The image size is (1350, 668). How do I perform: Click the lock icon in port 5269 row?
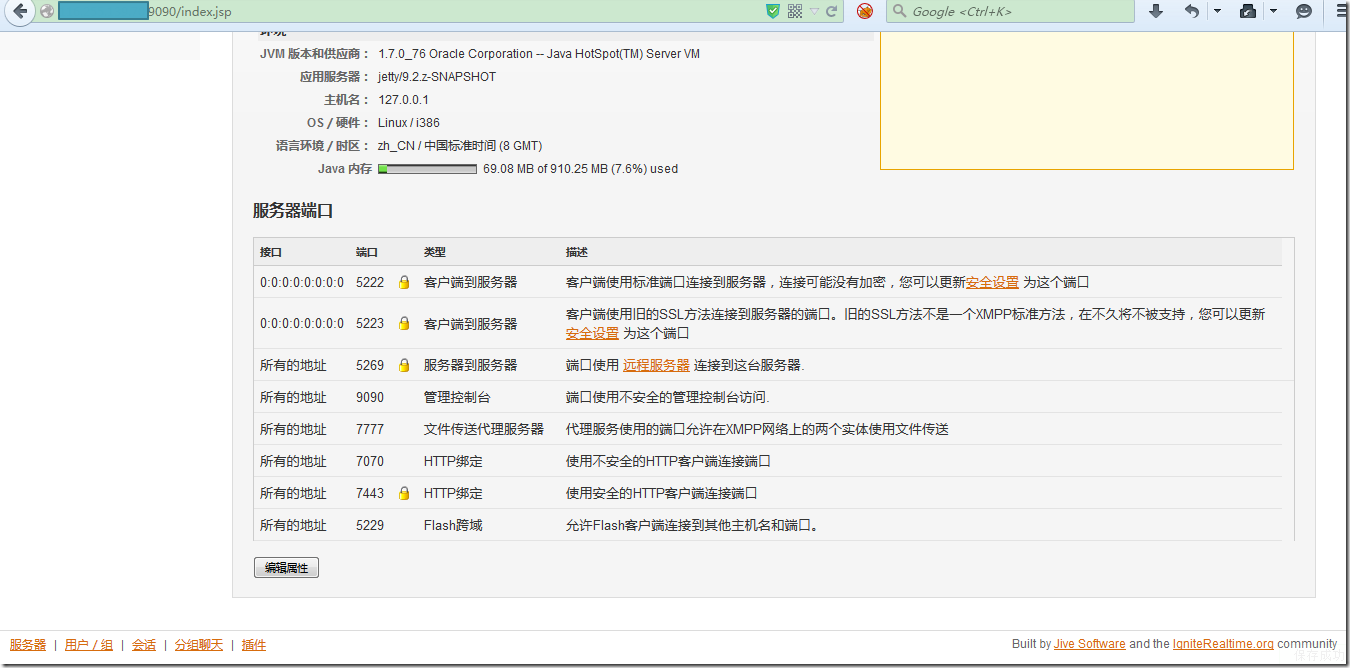click(404, 365)
